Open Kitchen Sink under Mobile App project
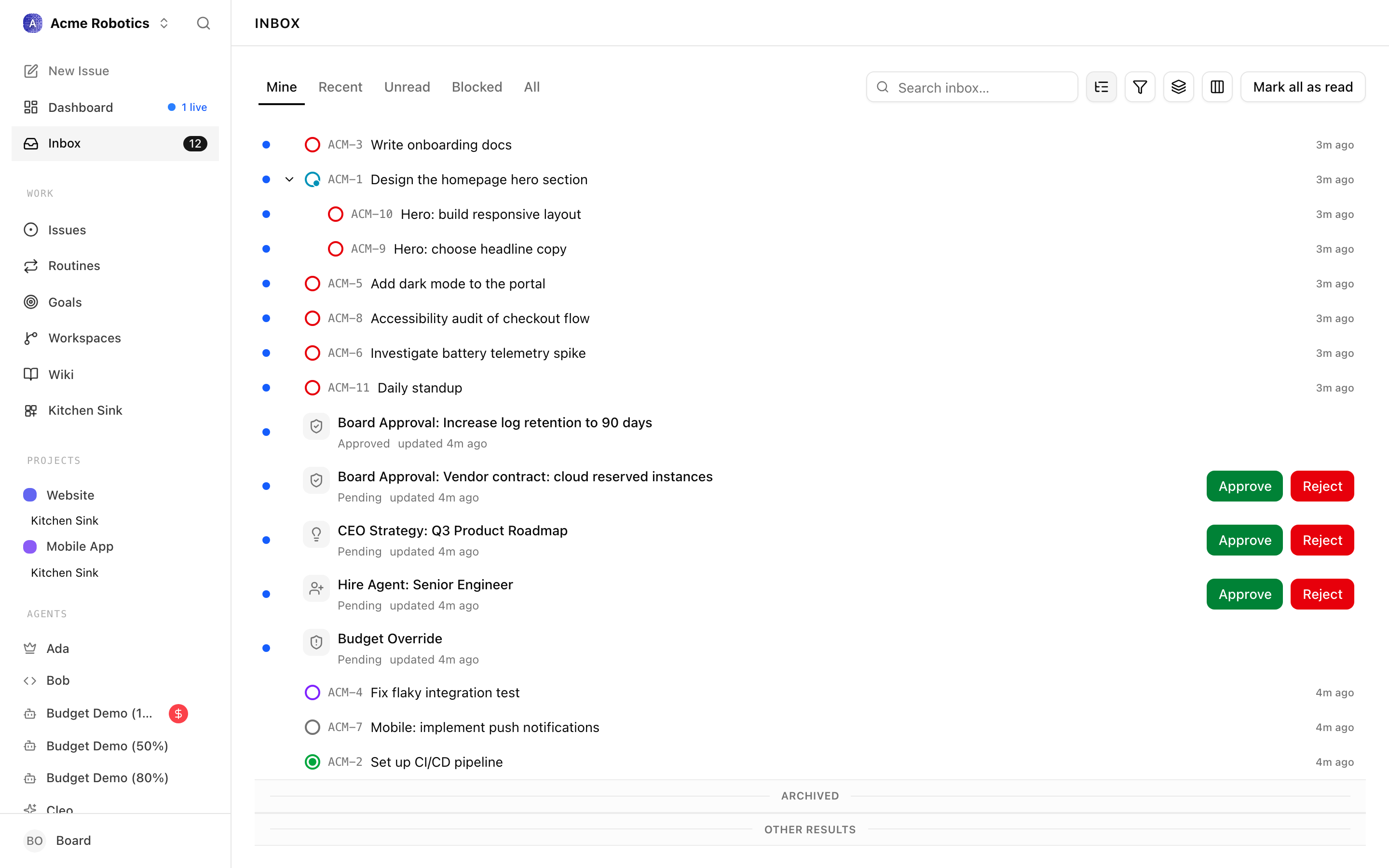This screenshot has height=868, width=1389. [64, 573]
